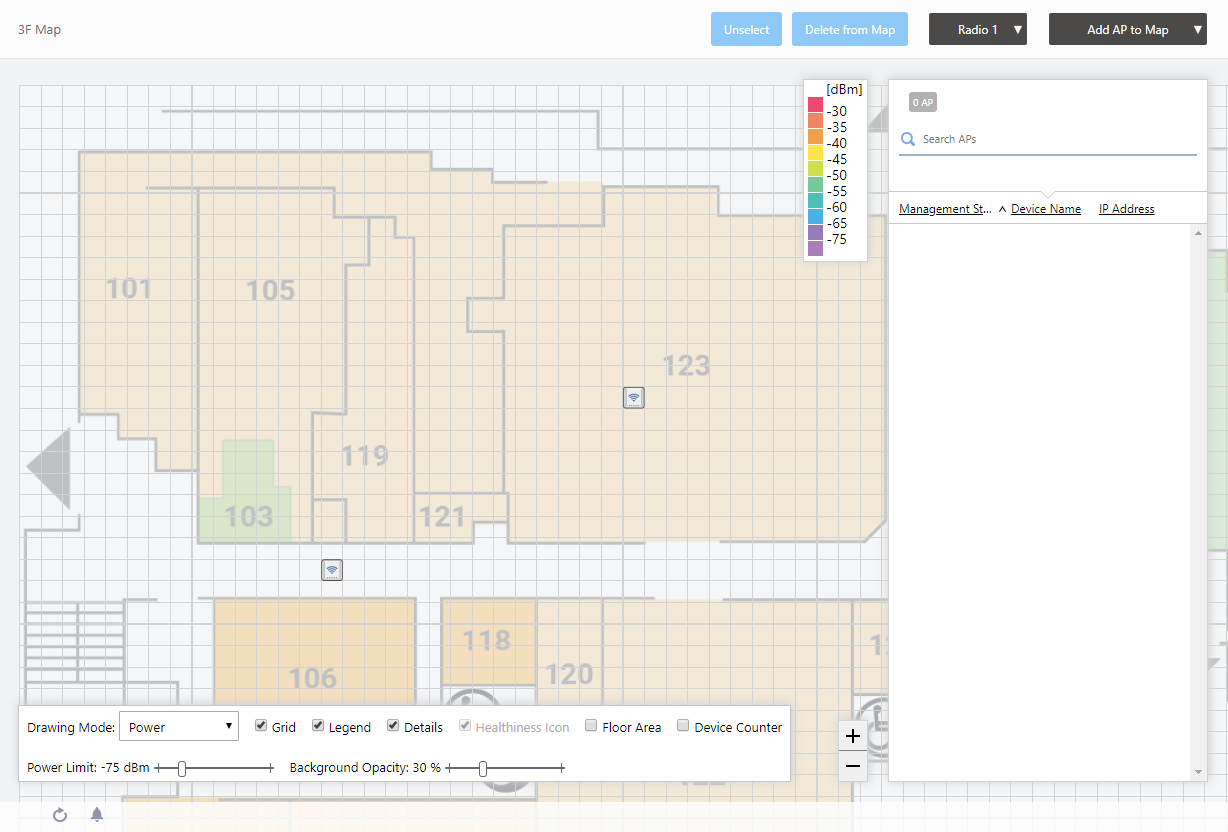Expand the Add AP to Map dropdown
Screen dimensions: 1228x832
[1127, 30]
